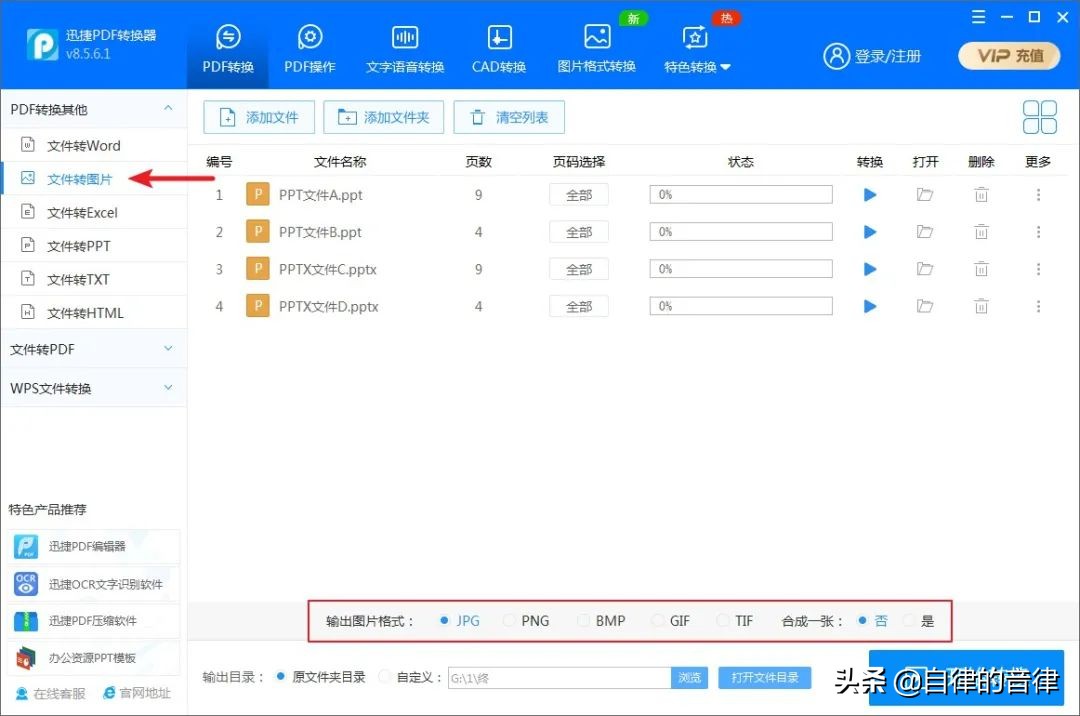Viewport: 1080px width, 716px height.
Task: Open more options for PPT文件B.ppt
Action: point(1038,232)
